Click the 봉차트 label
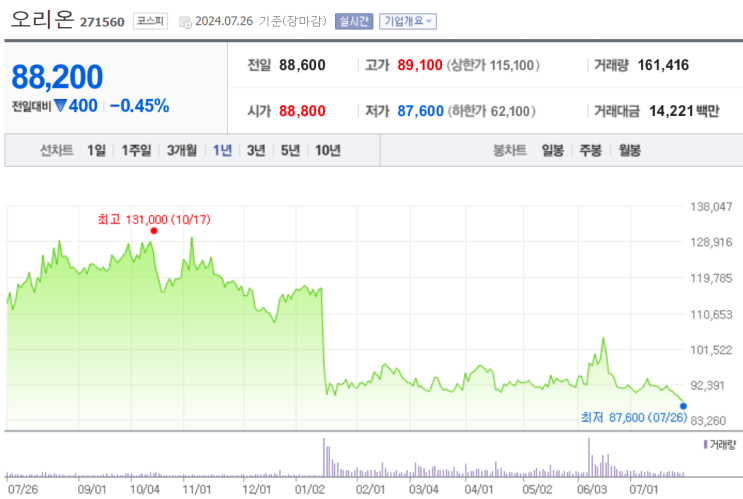 tap(510, 151)
